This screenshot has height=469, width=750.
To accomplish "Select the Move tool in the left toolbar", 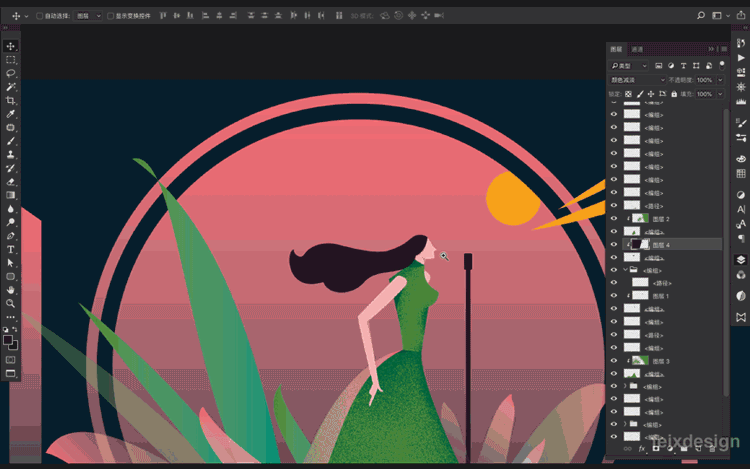I will (11, 46).
